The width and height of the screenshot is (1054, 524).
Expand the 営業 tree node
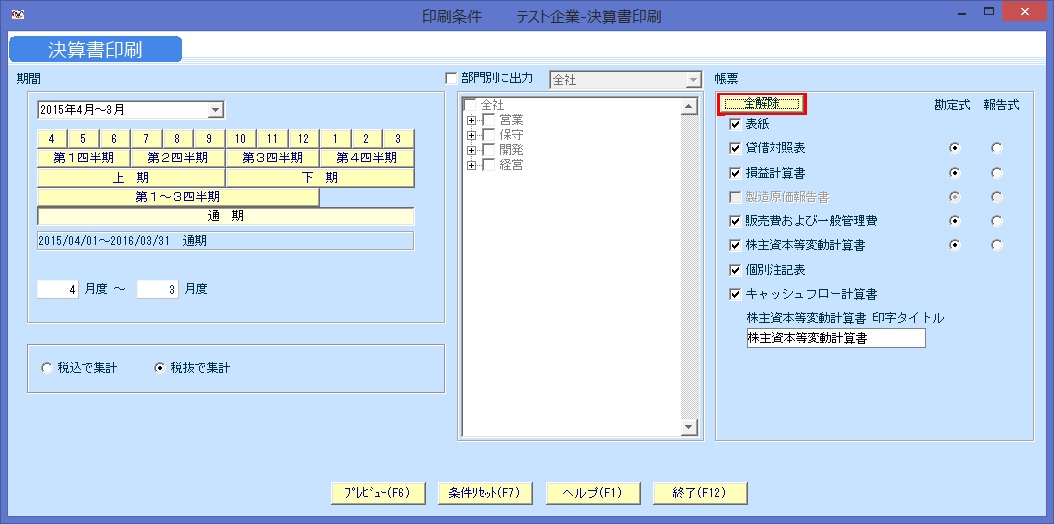(471, 120)
